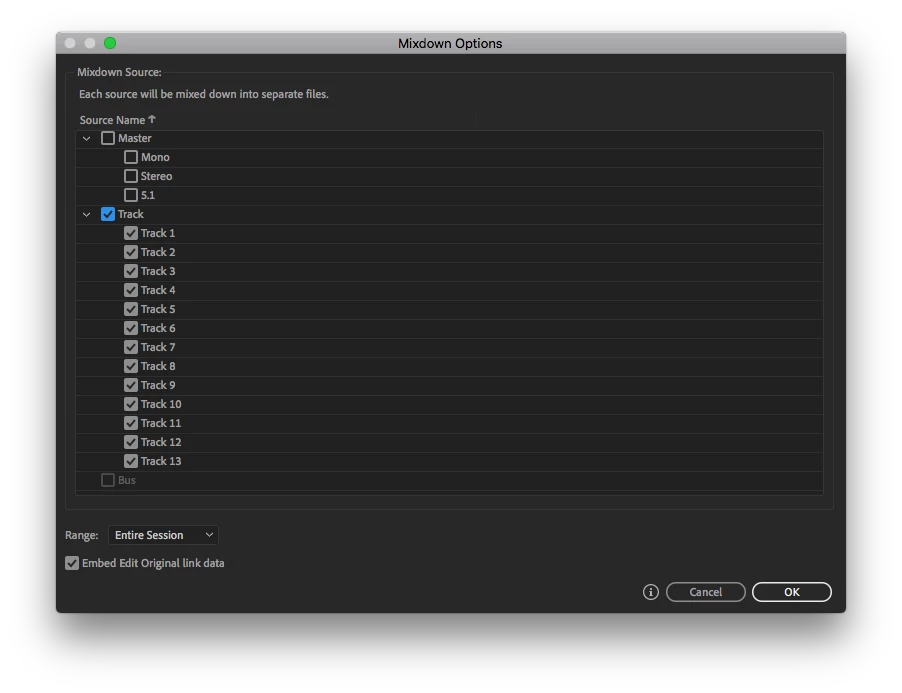
Task: Click the Source Name column header
Action: [x=112, y=120]
